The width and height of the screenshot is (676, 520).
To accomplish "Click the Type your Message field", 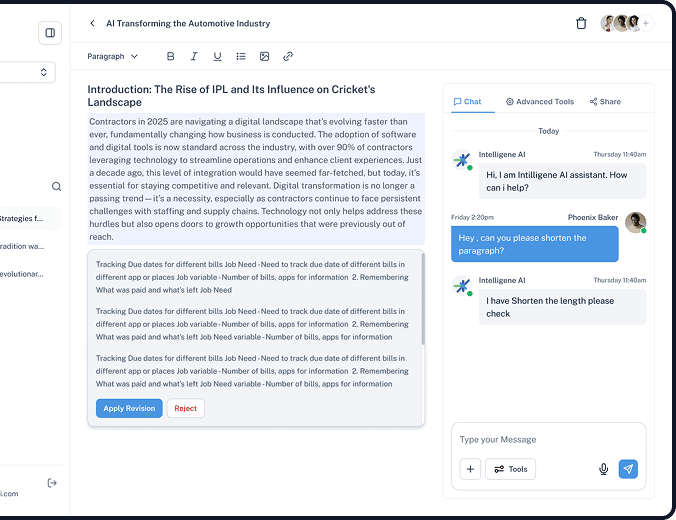I will point(548,440).
